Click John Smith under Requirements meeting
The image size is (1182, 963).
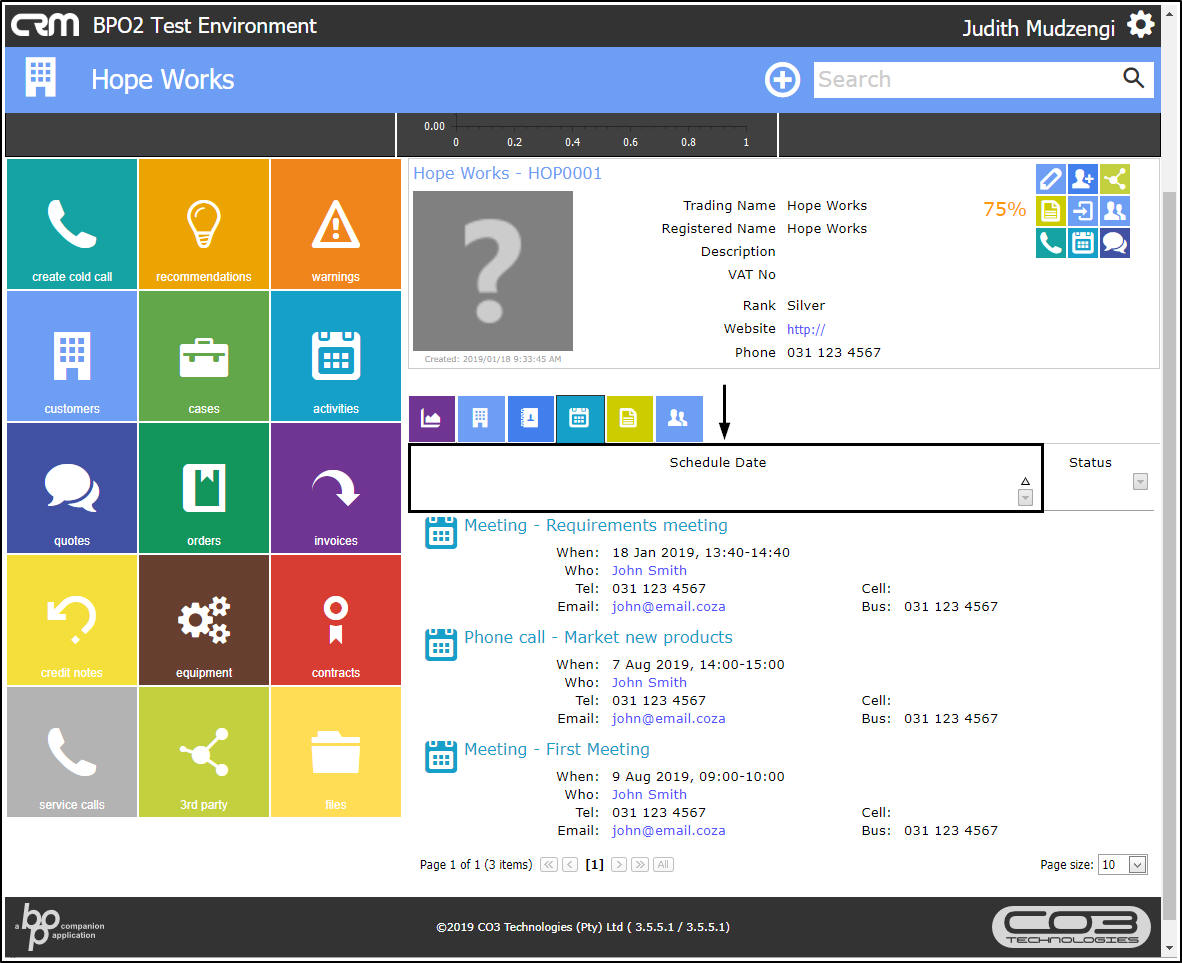(649, 571)
